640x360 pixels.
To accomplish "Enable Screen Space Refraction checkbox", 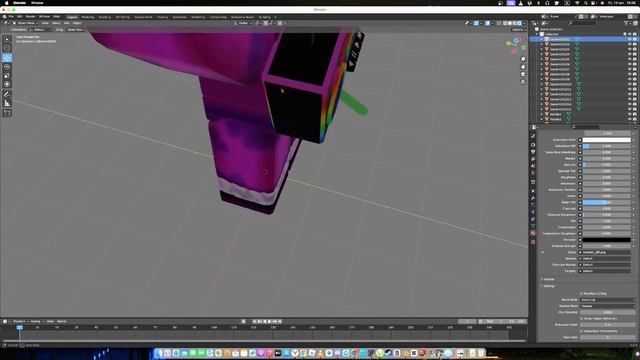I will click(x=581, y=318).
